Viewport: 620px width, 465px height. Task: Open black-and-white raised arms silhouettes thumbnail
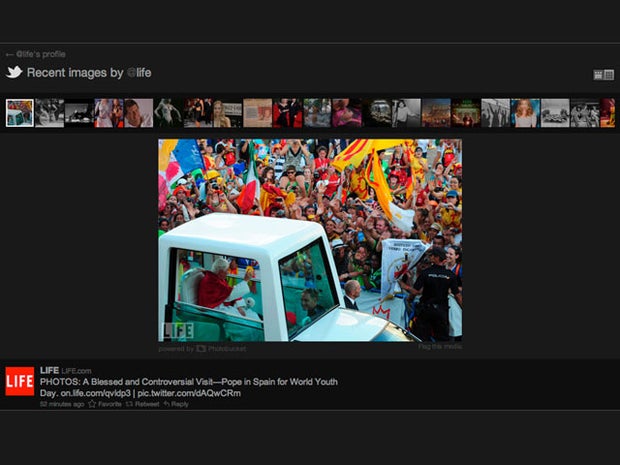[x=495, y=113]
